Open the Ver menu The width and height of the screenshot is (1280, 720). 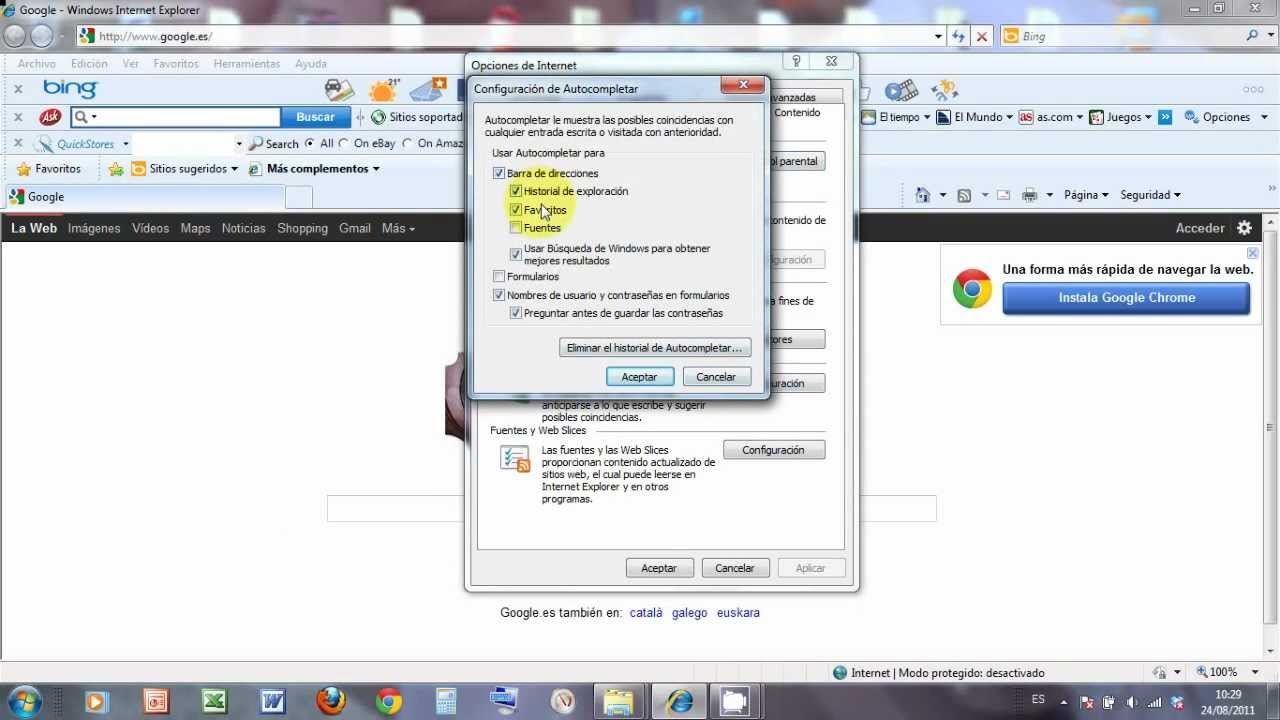(x=131, y=63)
